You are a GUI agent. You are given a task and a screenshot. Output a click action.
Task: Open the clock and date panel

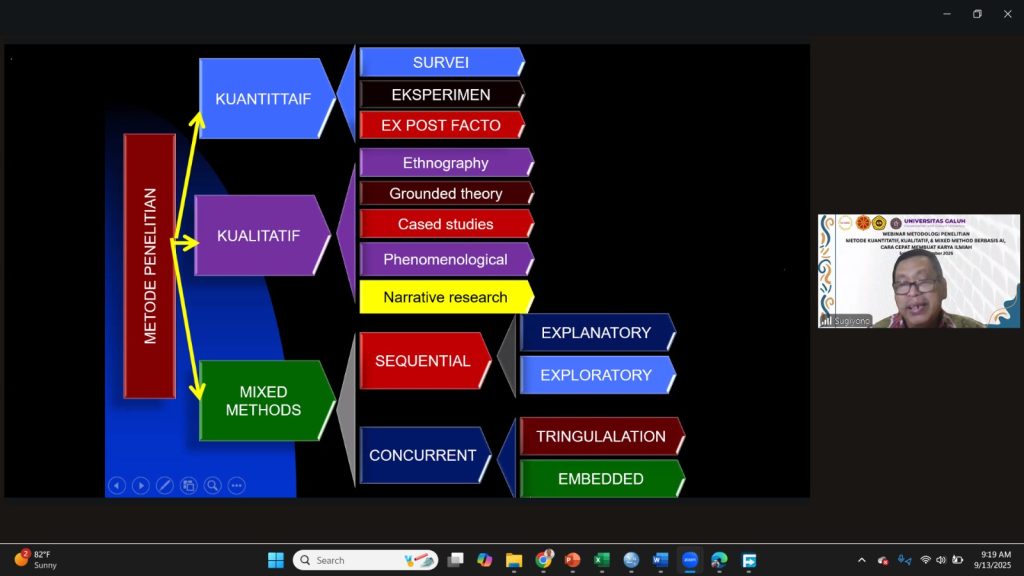[x=995, y=560]
